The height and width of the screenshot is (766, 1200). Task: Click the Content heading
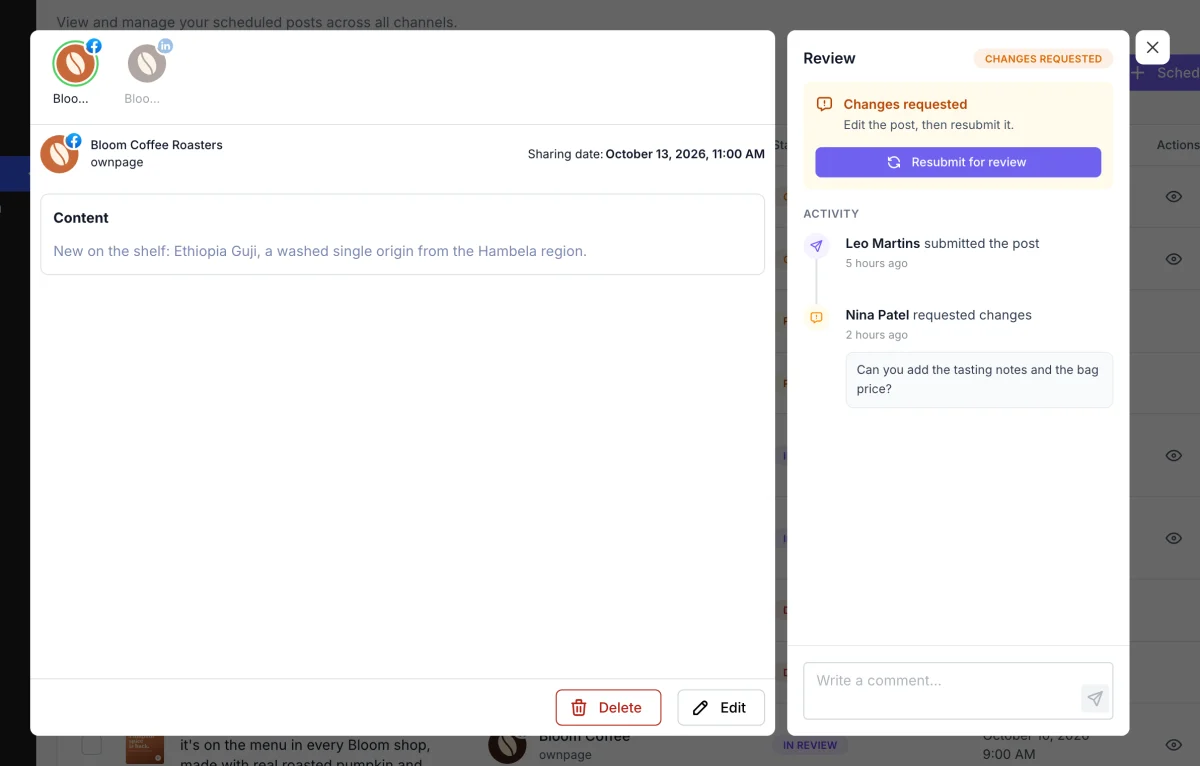click(81, 218)
